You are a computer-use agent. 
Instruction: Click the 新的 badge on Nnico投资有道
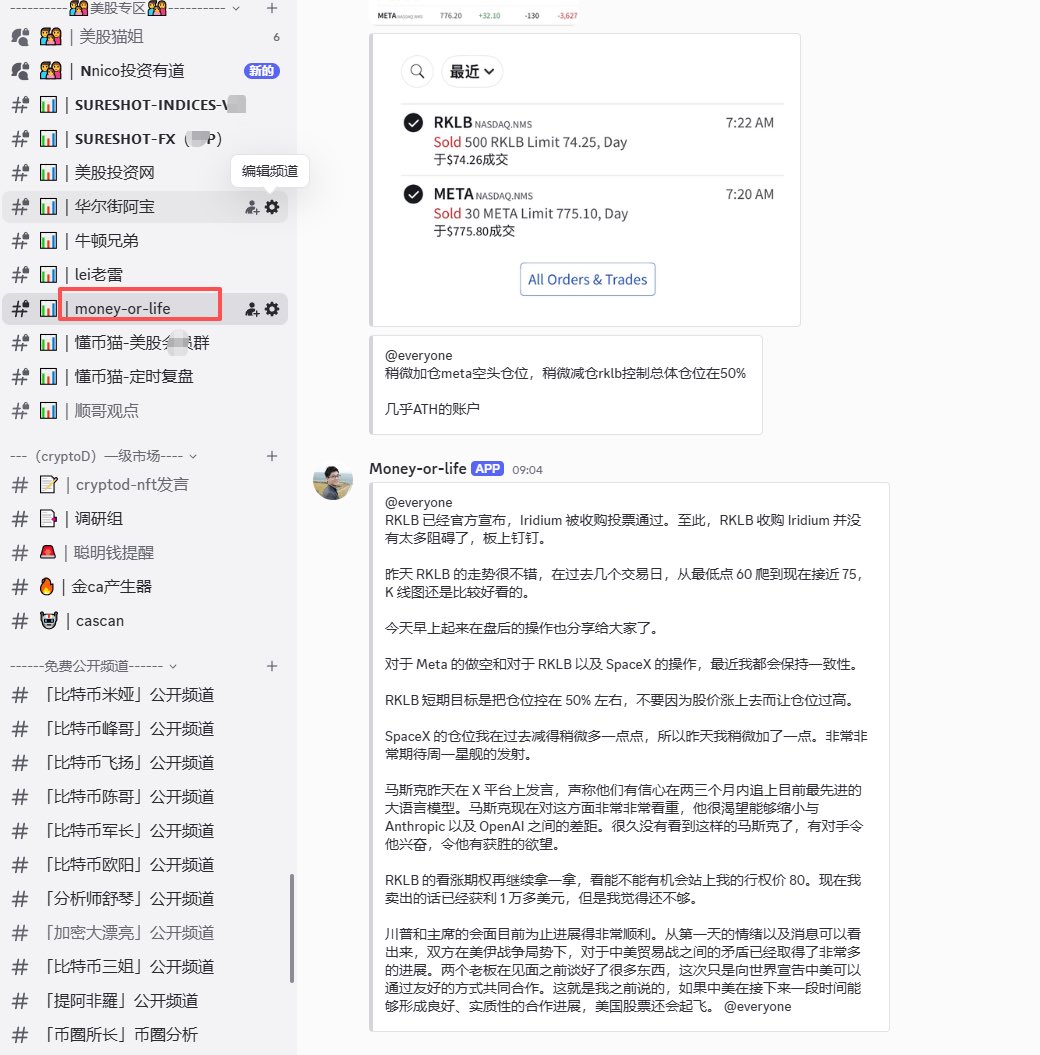pyautogui.click(x=262, y=71)
